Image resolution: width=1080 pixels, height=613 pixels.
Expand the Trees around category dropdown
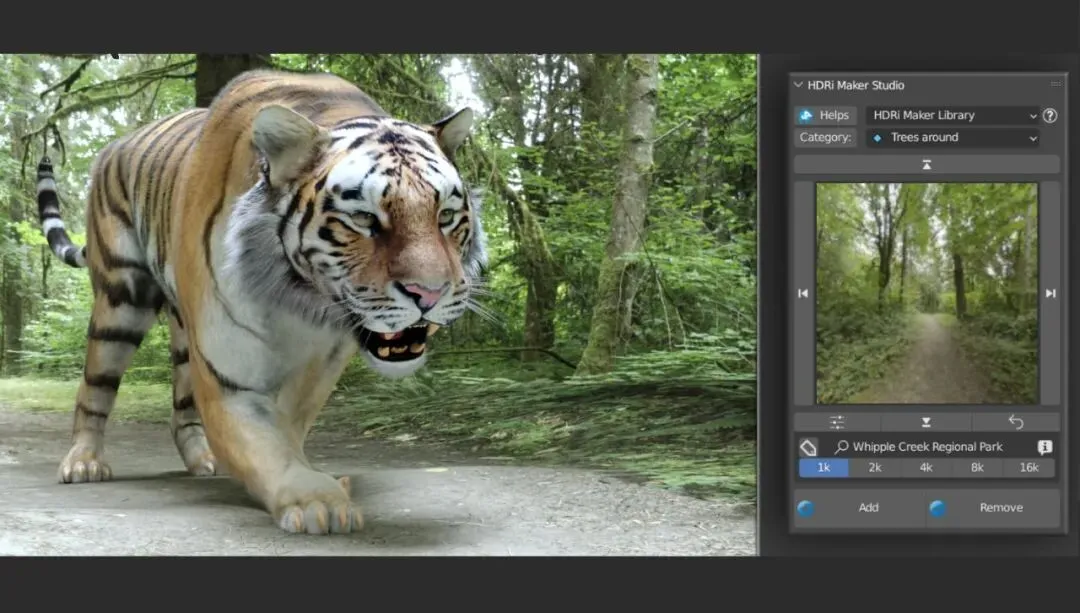coord(953,138)
